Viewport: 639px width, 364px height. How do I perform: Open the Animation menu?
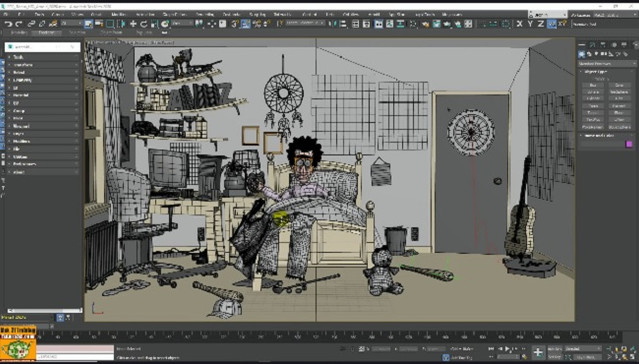tap(145, 14)
